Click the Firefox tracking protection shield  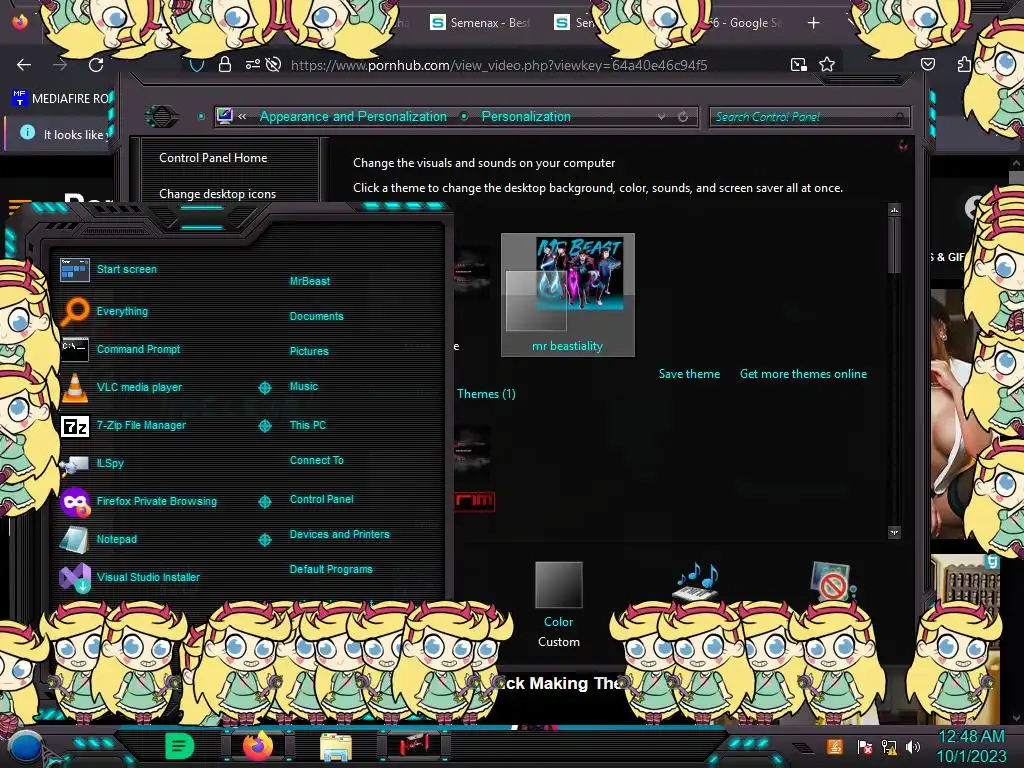pos(197,65)
